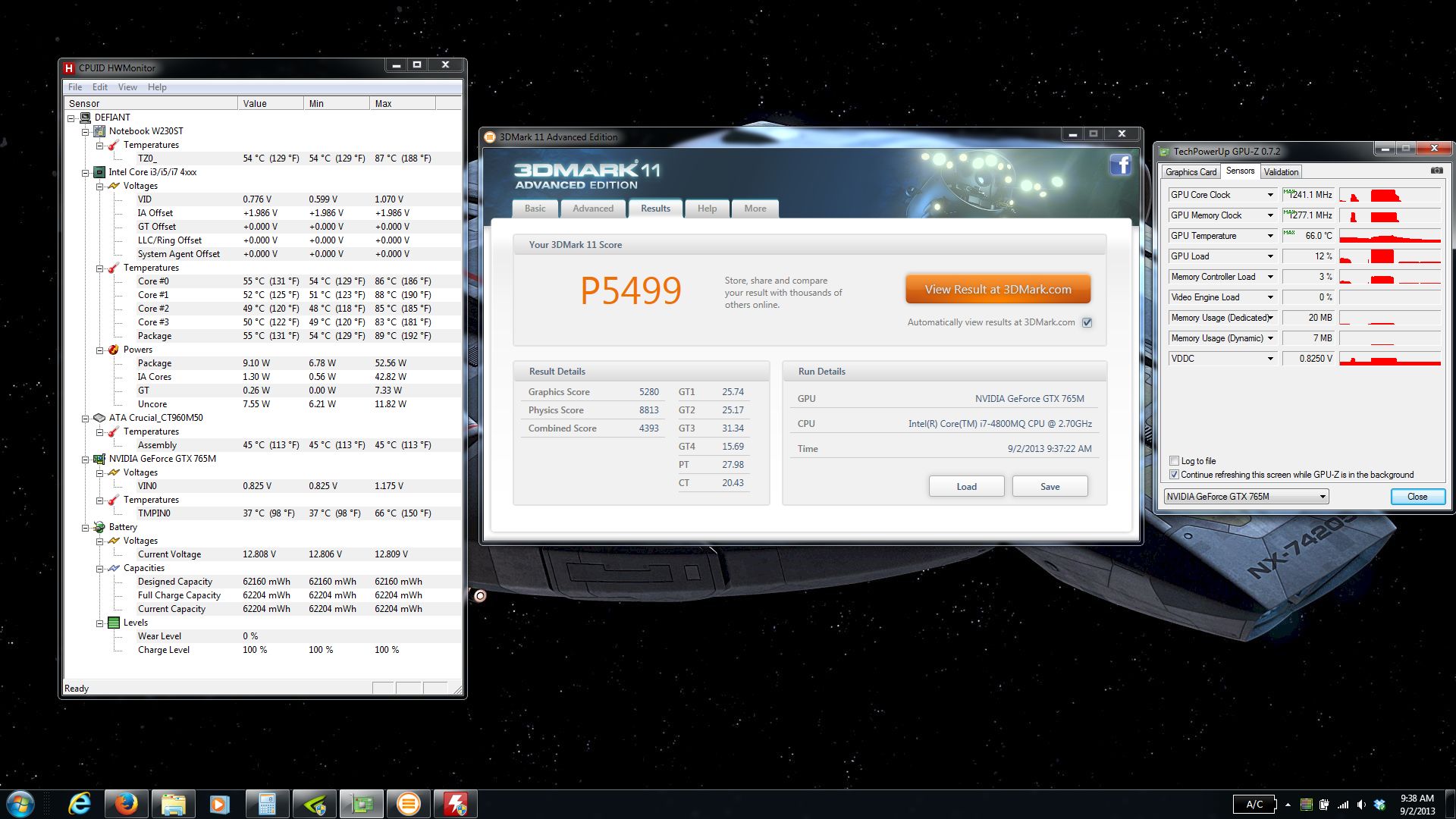Screen dimensions: 1456x819
Task: Open the VDDC sensor dropdown
Action: point(1270,359)
